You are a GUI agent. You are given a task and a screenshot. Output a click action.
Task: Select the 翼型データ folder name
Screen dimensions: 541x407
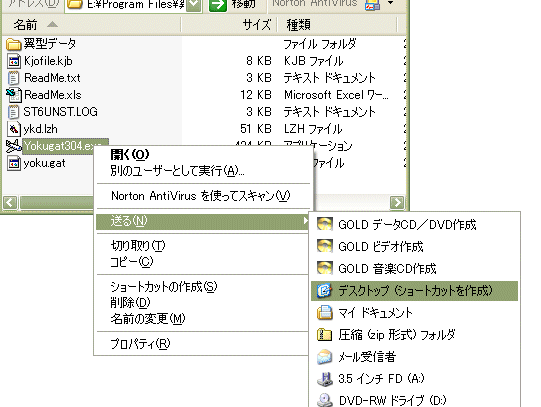50,44
